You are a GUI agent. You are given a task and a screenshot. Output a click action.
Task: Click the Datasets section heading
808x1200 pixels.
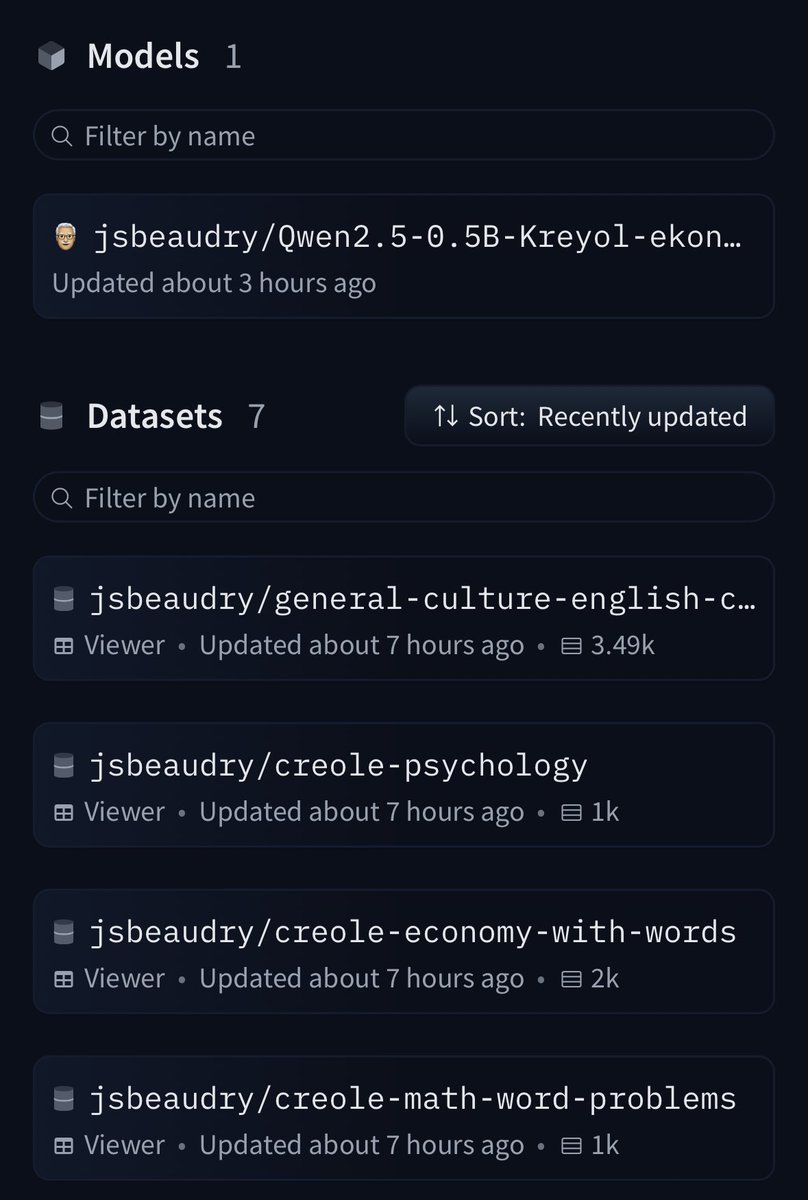click(x=155, y=416)
